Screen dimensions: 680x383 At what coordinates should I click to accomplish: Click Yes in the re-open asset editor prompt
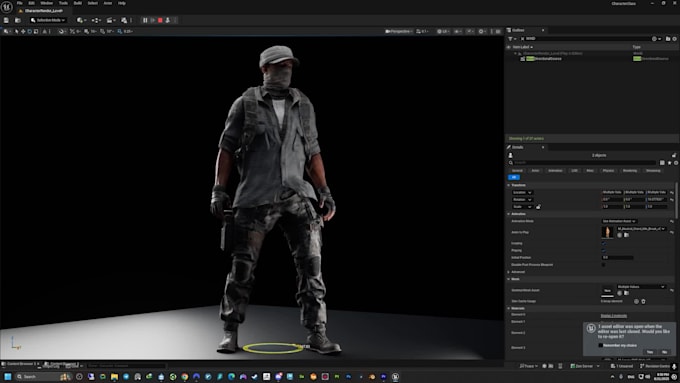[650, 352]
